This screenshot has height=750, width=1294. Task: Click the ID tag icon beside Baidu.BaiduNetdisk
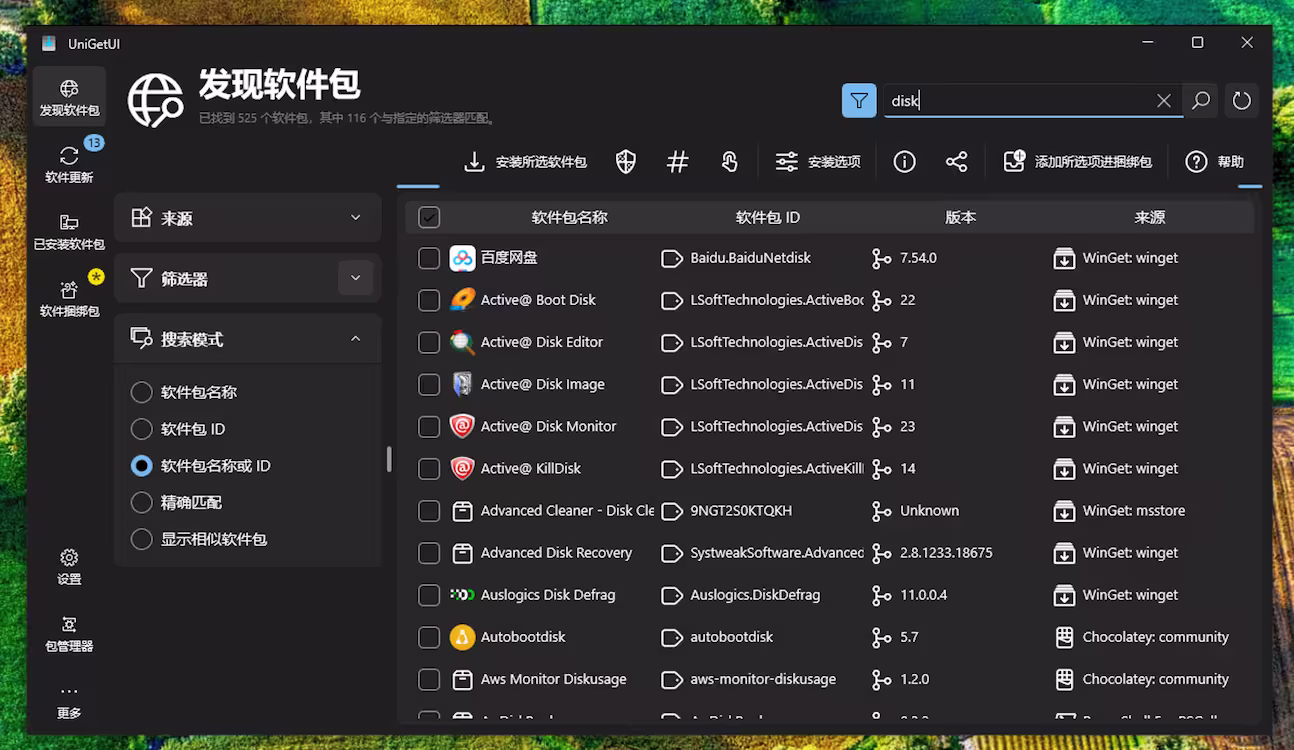pos(672,258)
